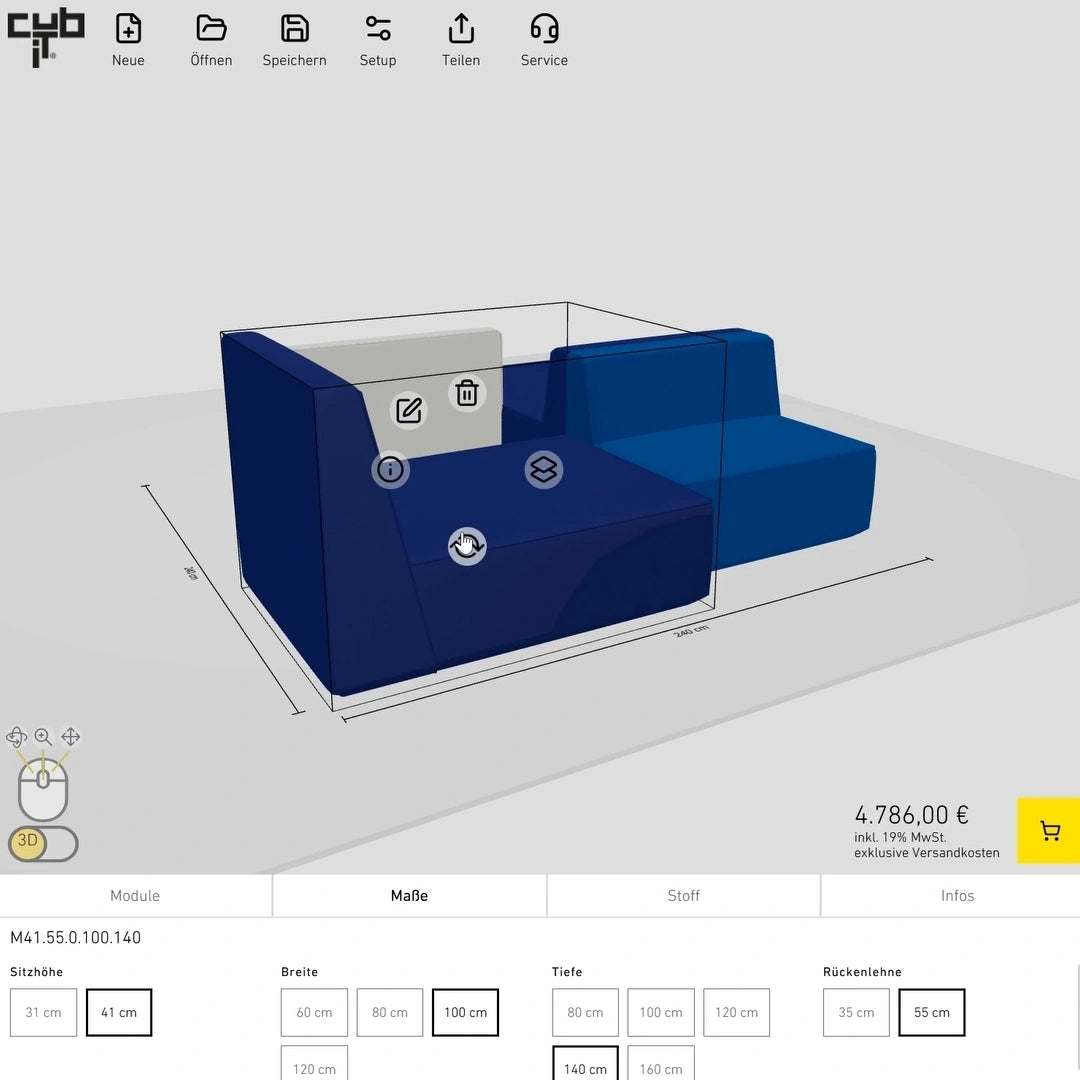The height and width of the screenshot is (1080, 1080).
Task: Click the Teilen share icon
Action: point(461,29)
